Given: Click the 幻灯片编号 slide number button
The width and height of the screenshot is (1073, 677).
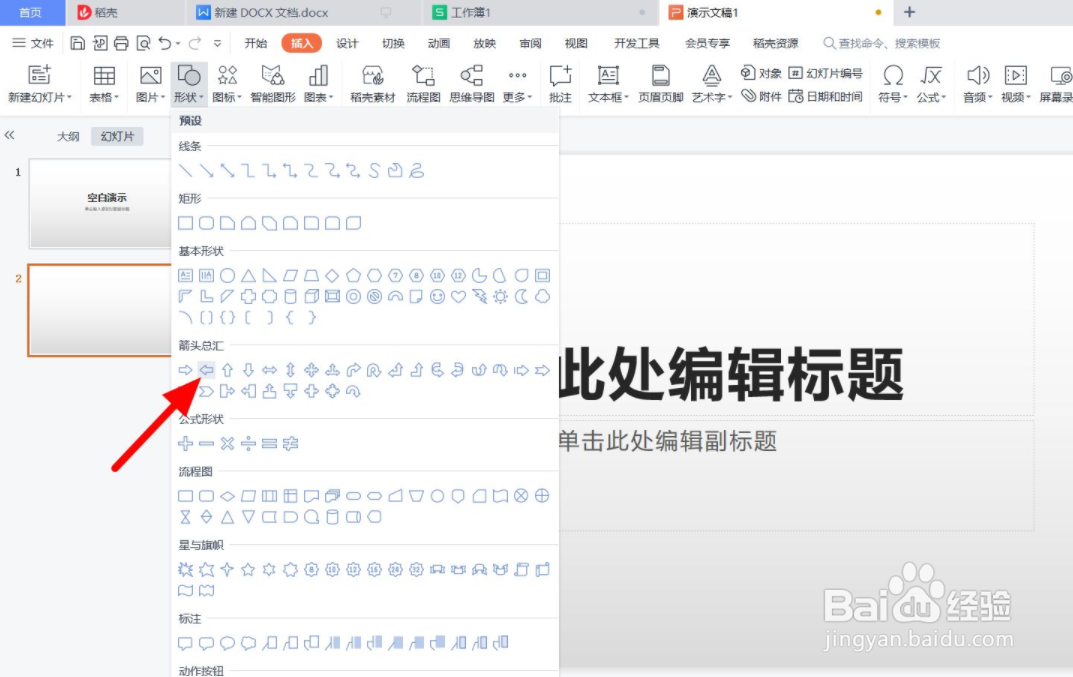Looking at the screenshot, I should pos(826,72).
